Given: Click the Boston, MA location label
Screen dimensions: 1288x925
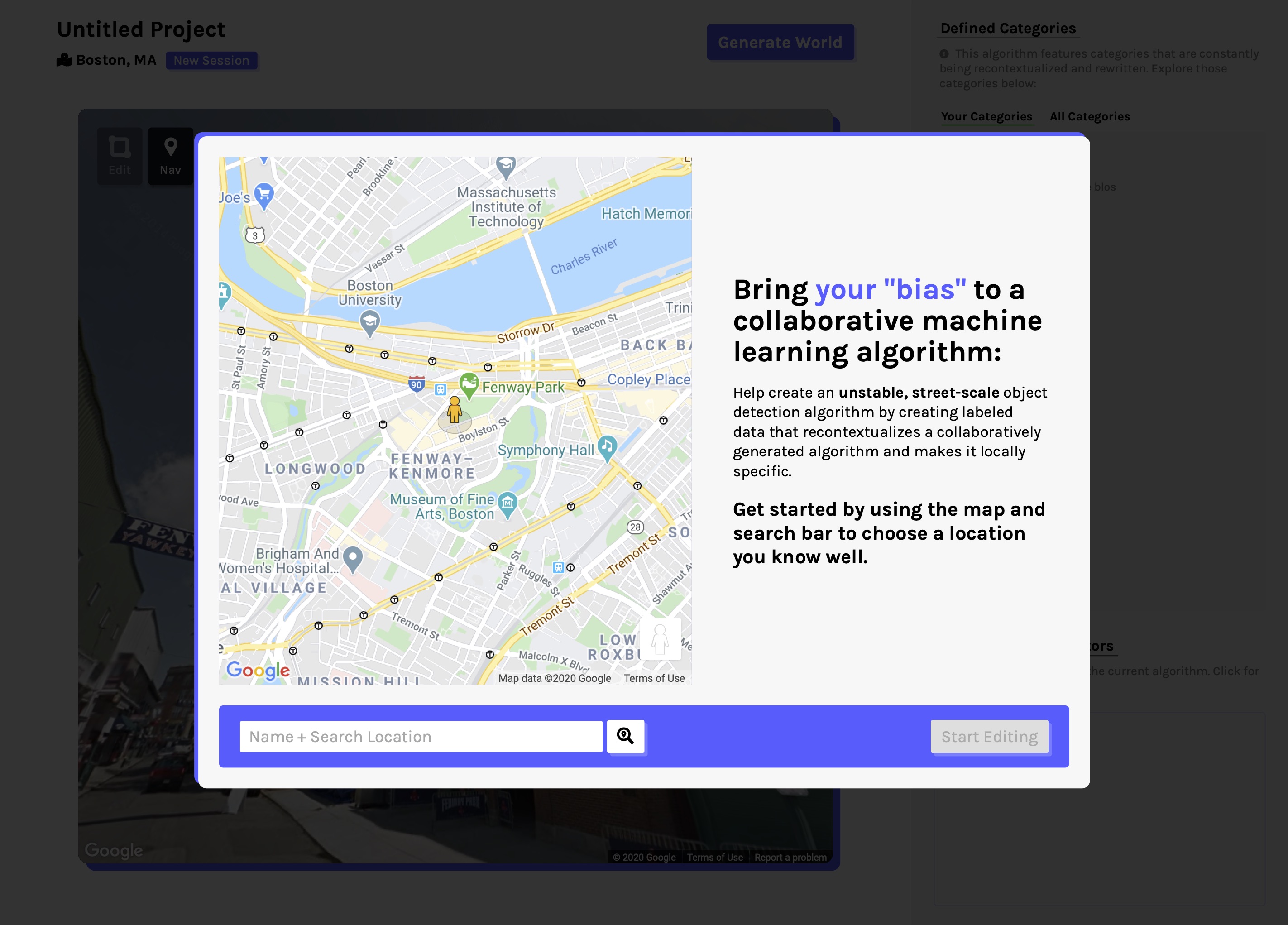Looking at the screenshot, I should click(x=116, y=60).
